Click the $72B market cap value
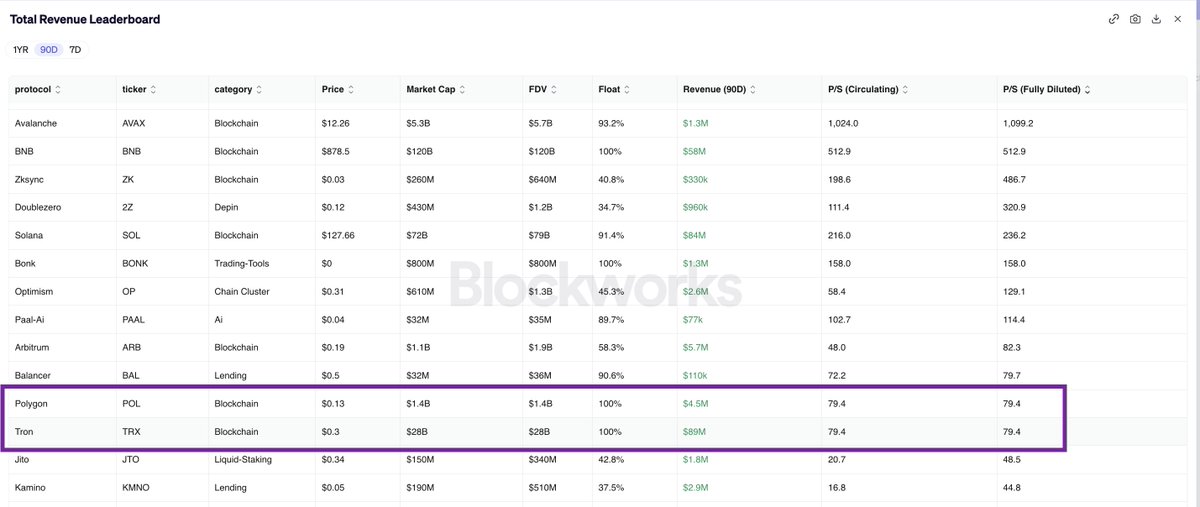Screen dimensions: 1200x507 [x=418, y=235]
